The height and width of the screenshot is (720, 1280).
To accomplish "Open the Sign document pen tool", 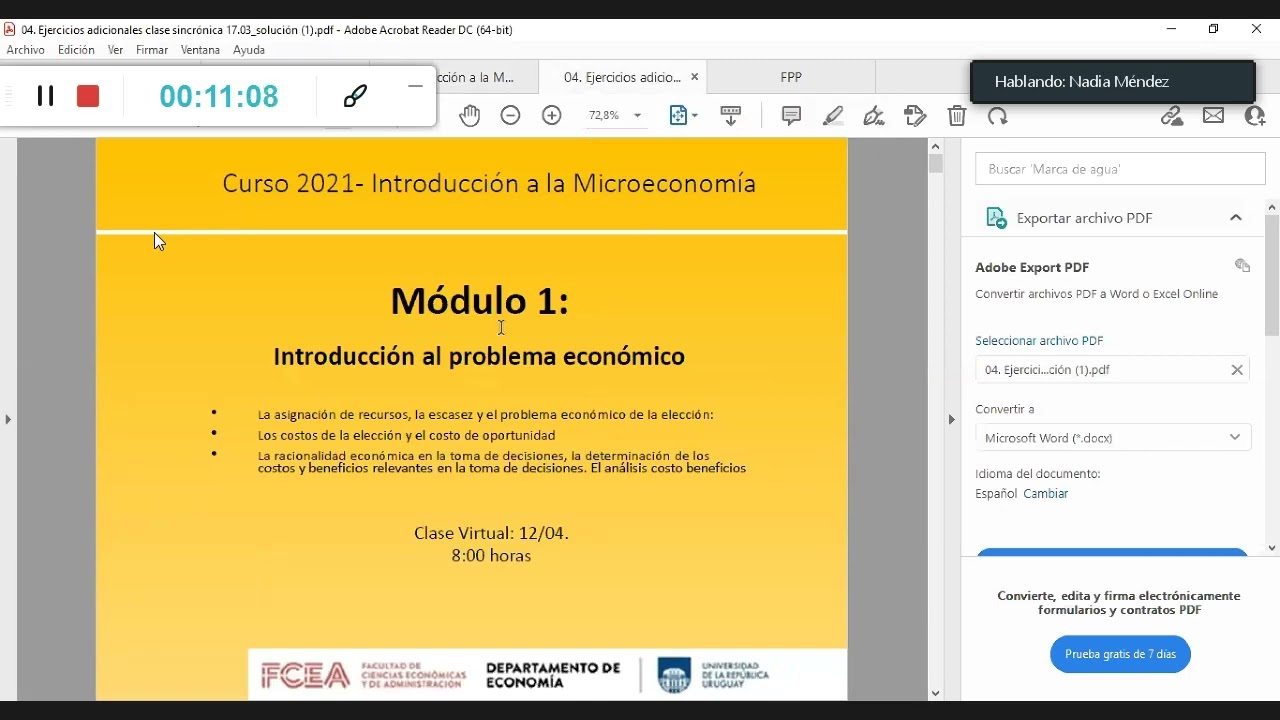I will point(874,116).
